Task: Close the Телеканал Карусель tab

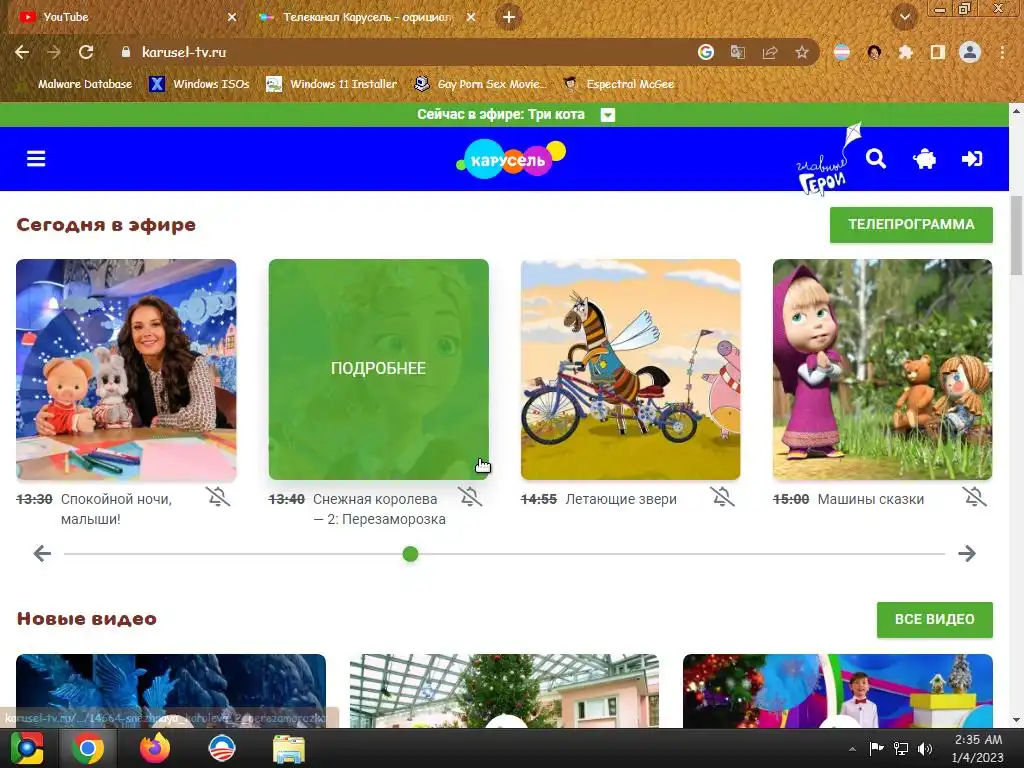Action: pyautogui.click(x=471, y=17)
